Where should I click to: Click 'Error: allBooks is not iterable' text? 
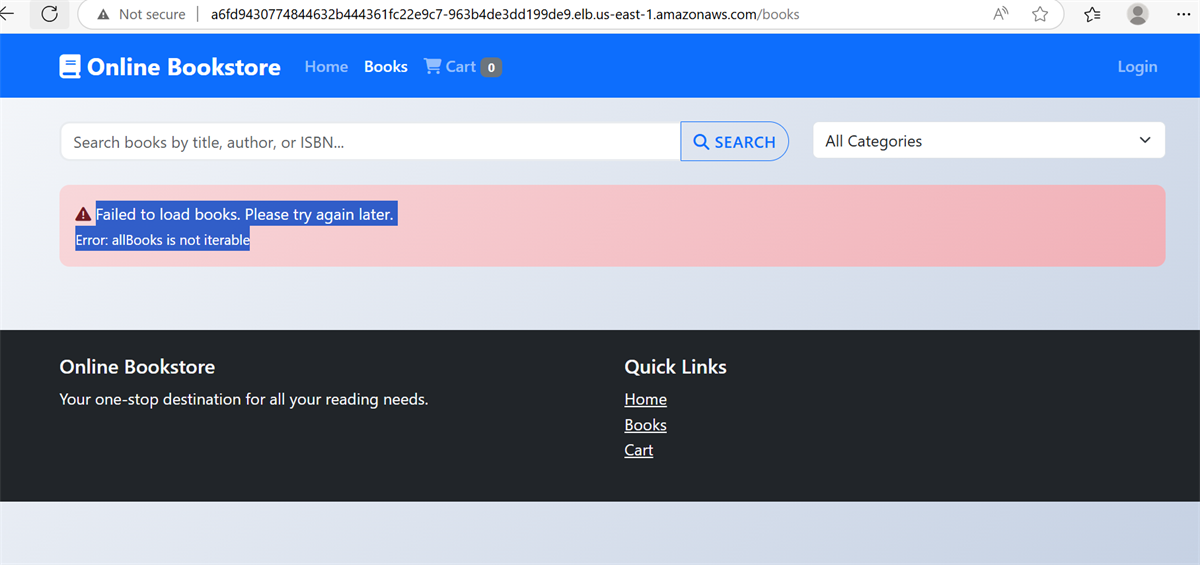click(162, 240)
